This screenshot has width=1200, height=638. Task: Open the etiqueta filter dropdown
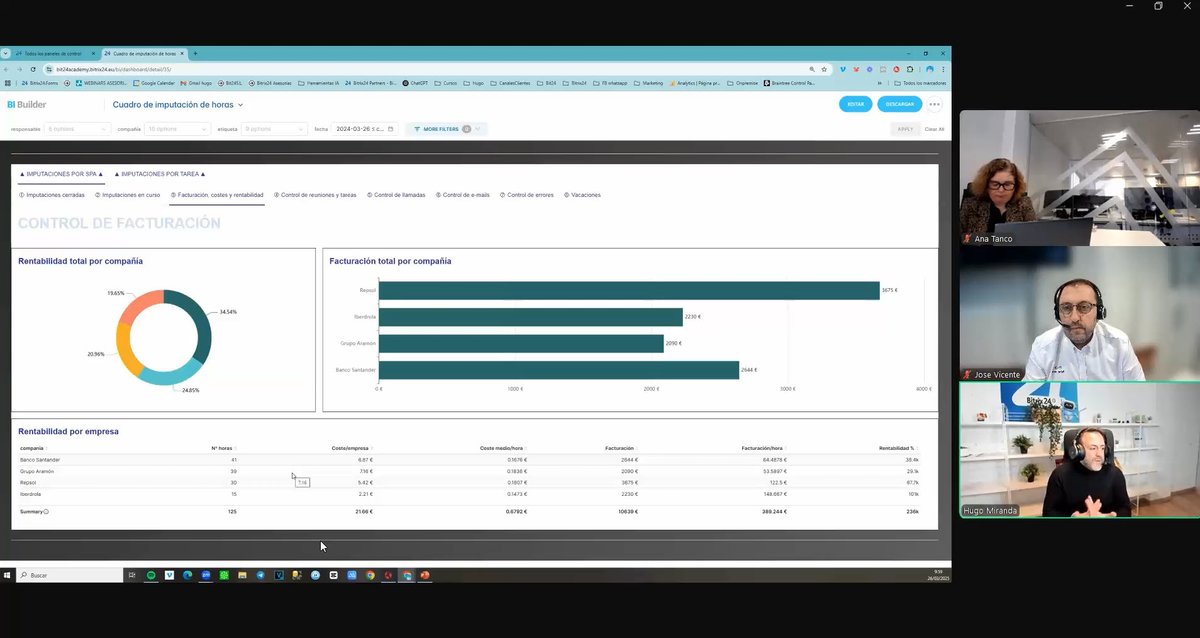275,129
